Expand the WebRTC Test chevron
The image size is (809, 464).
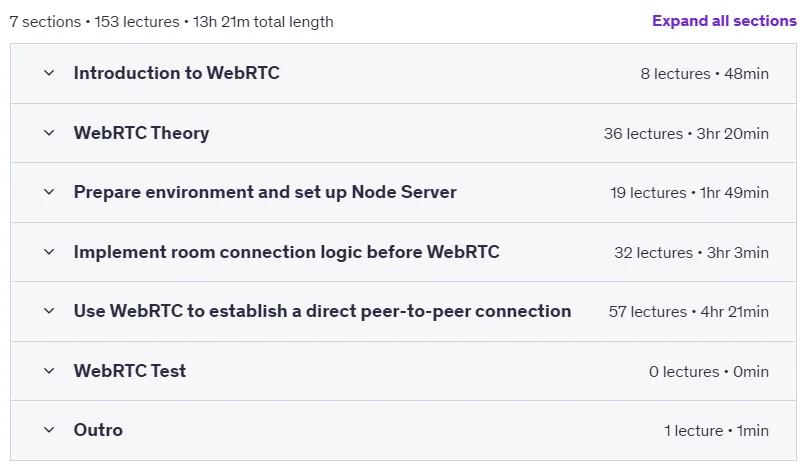(x=49, y=371)
